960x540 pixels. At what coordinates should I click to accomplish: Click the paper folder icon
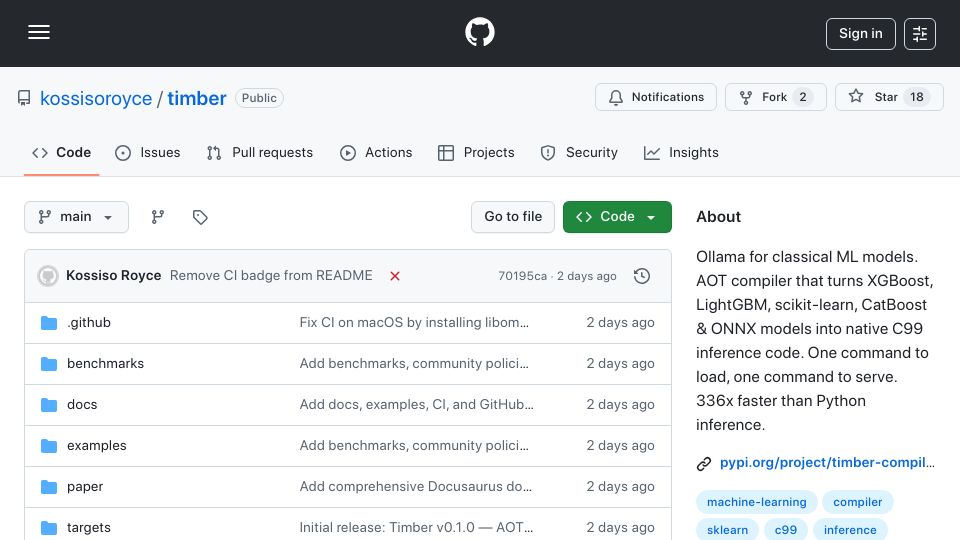tap(49, 487)
